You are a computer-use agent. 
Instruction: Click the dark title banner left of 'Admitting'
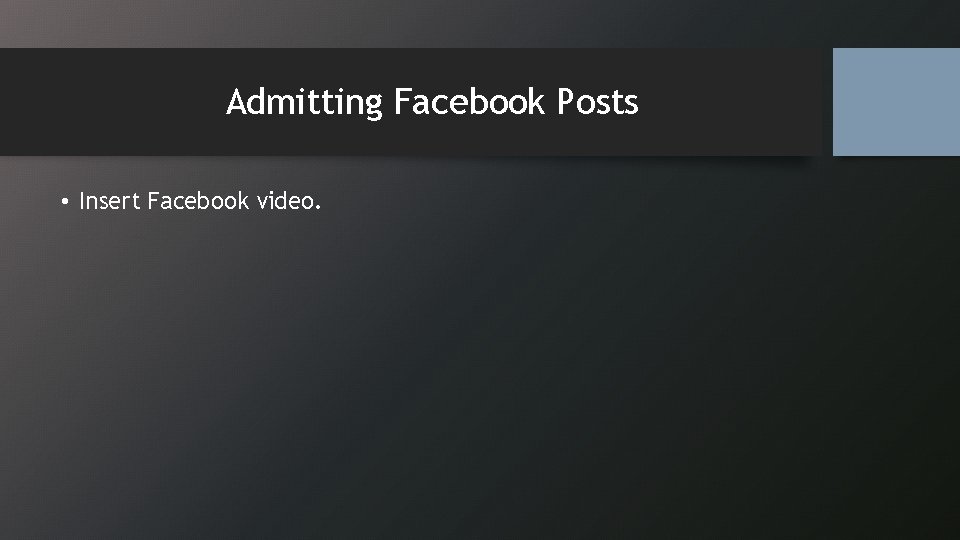tap(110, 102)
